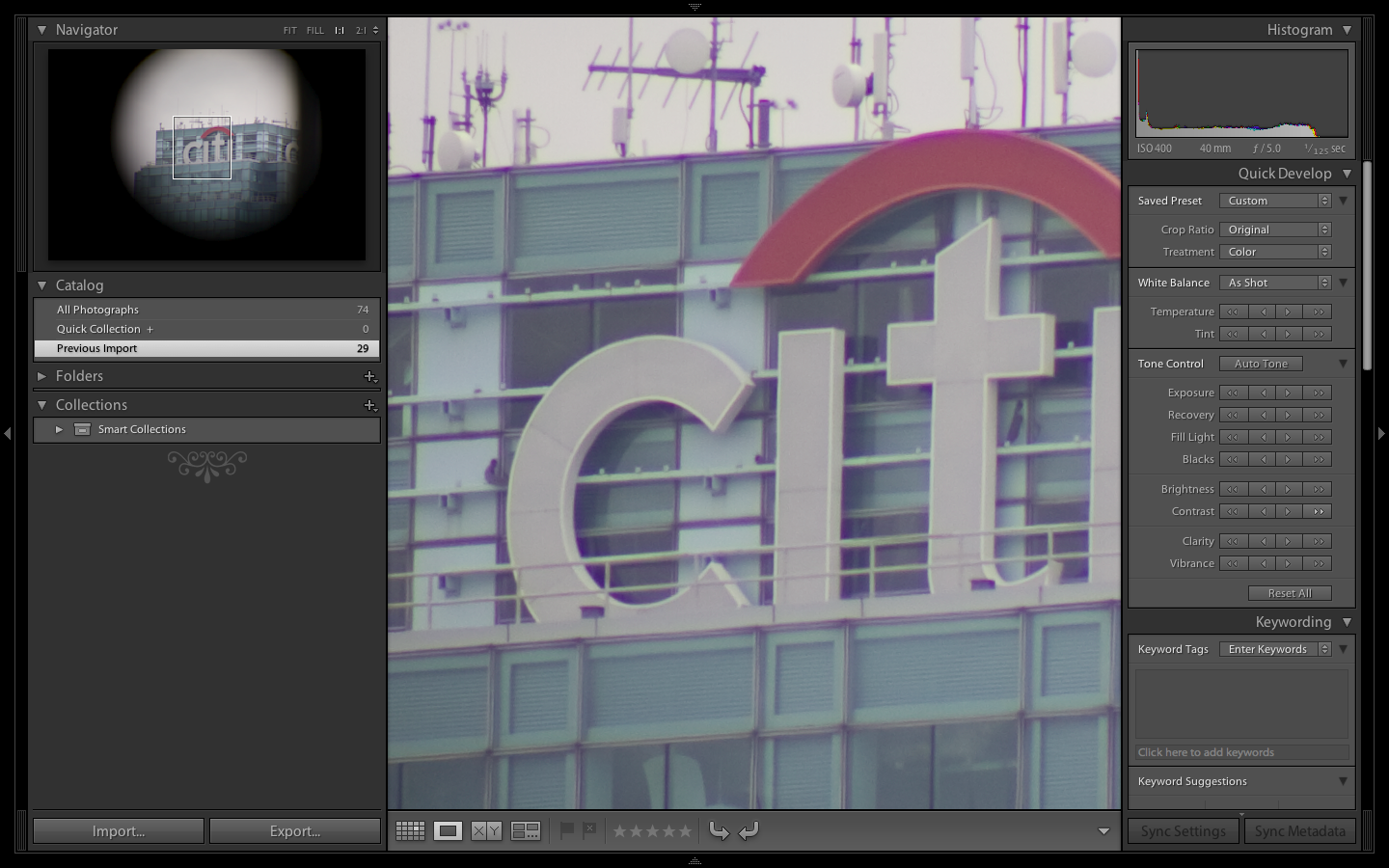Collapse Tone Control section triangle
The width and height of the screenshot is (1389, 868).
click(x=1343, y=364)
